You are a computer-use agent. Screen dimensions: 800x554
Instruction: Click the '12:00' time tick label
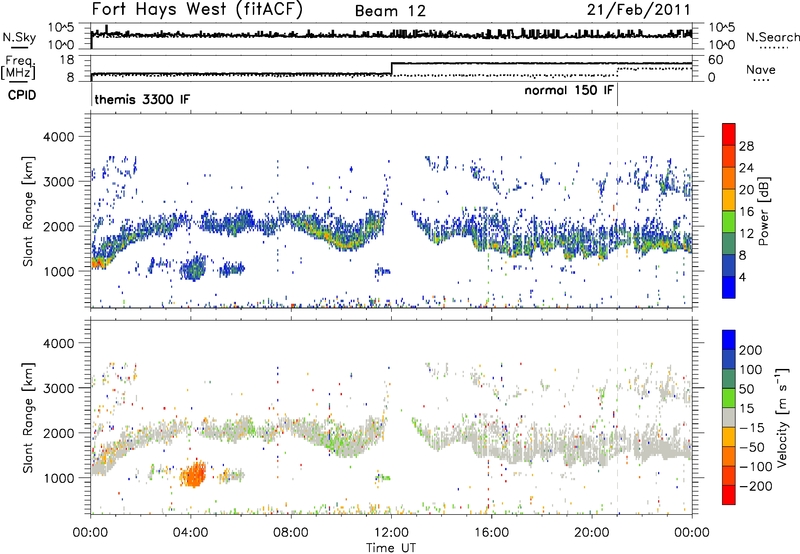pos(391,533)
